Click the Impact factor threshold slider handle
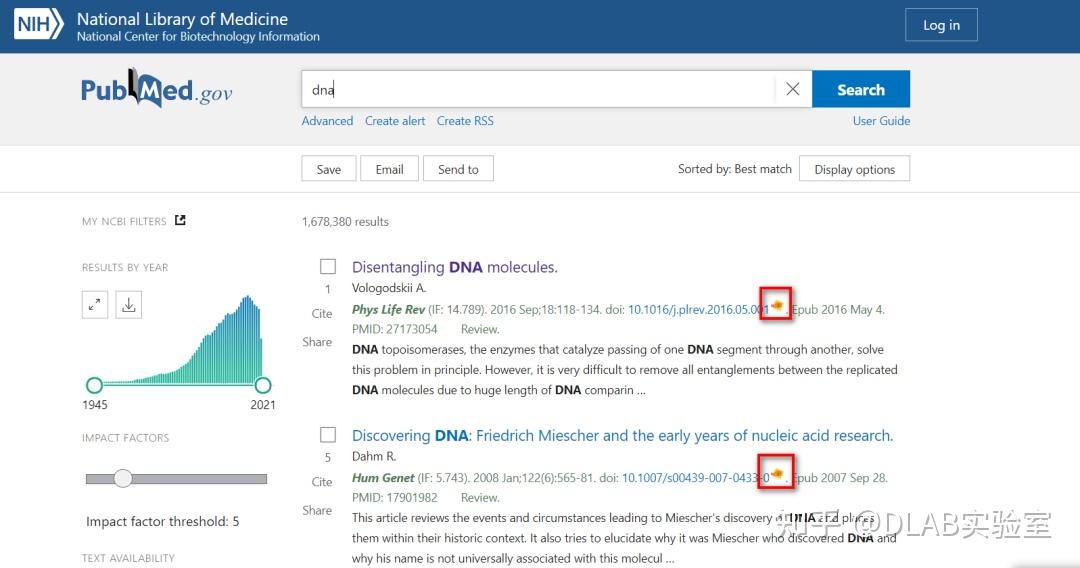This screenshot has height=568, width=1080. click(123, 479)
